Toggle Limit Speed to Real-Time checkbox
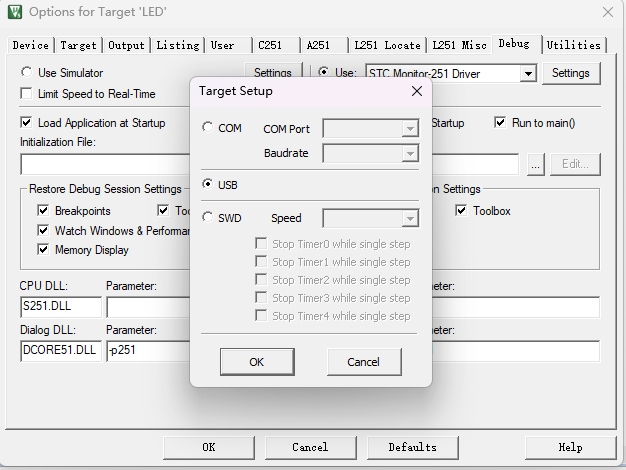This screenshot has width=626, height=470. pos(26,93)
